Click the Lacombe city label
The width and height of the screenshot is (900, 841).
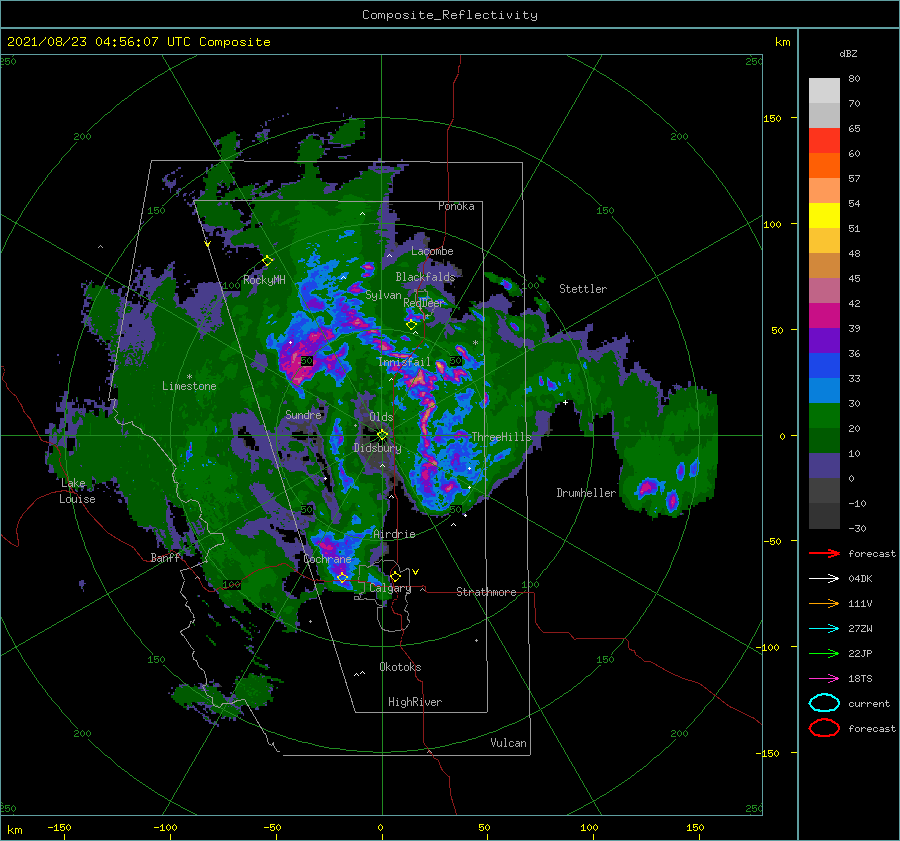[x=432, y=251]
